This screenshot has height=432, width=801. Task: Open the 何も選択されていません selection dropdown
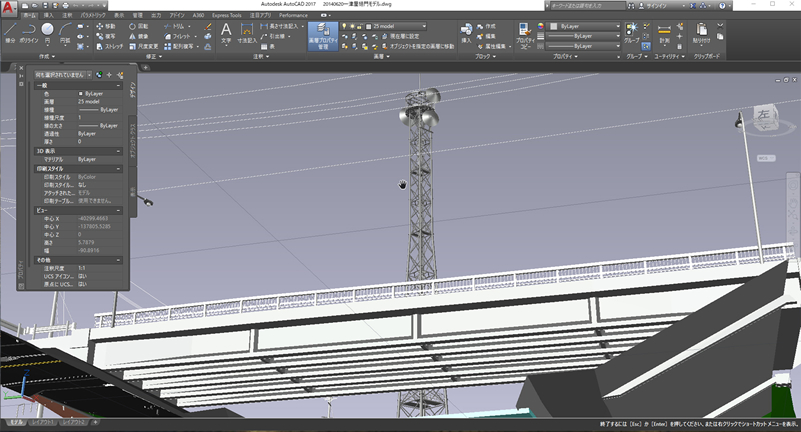[x=60, y=75]
